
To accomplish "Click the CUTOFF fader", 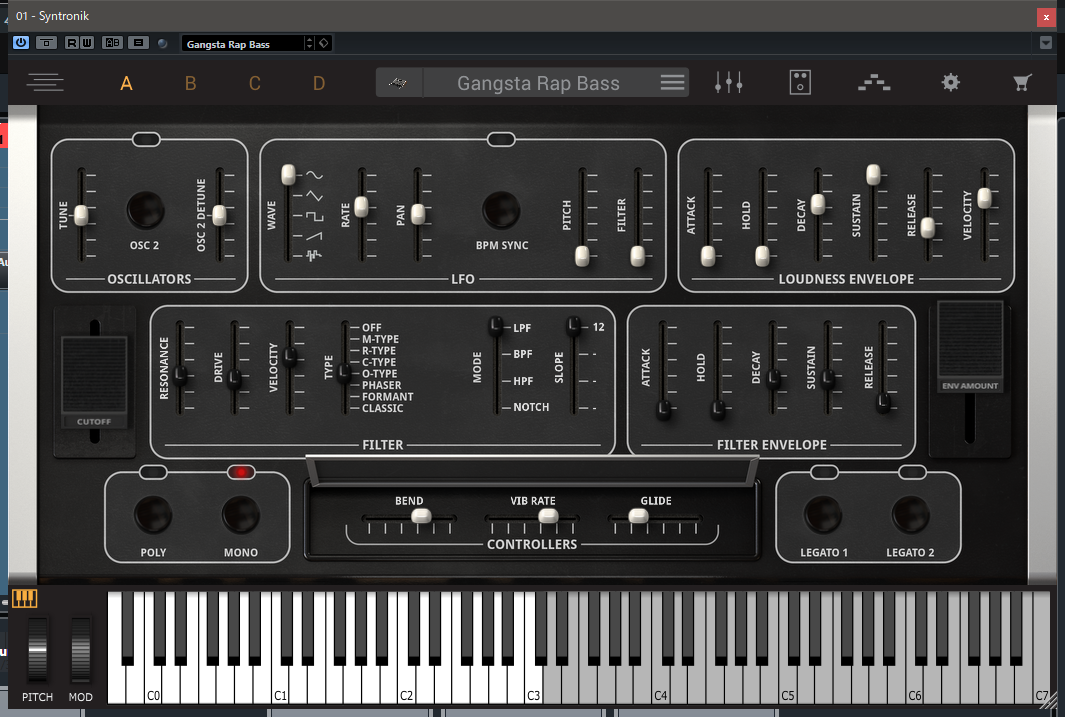I will point(94,382).
